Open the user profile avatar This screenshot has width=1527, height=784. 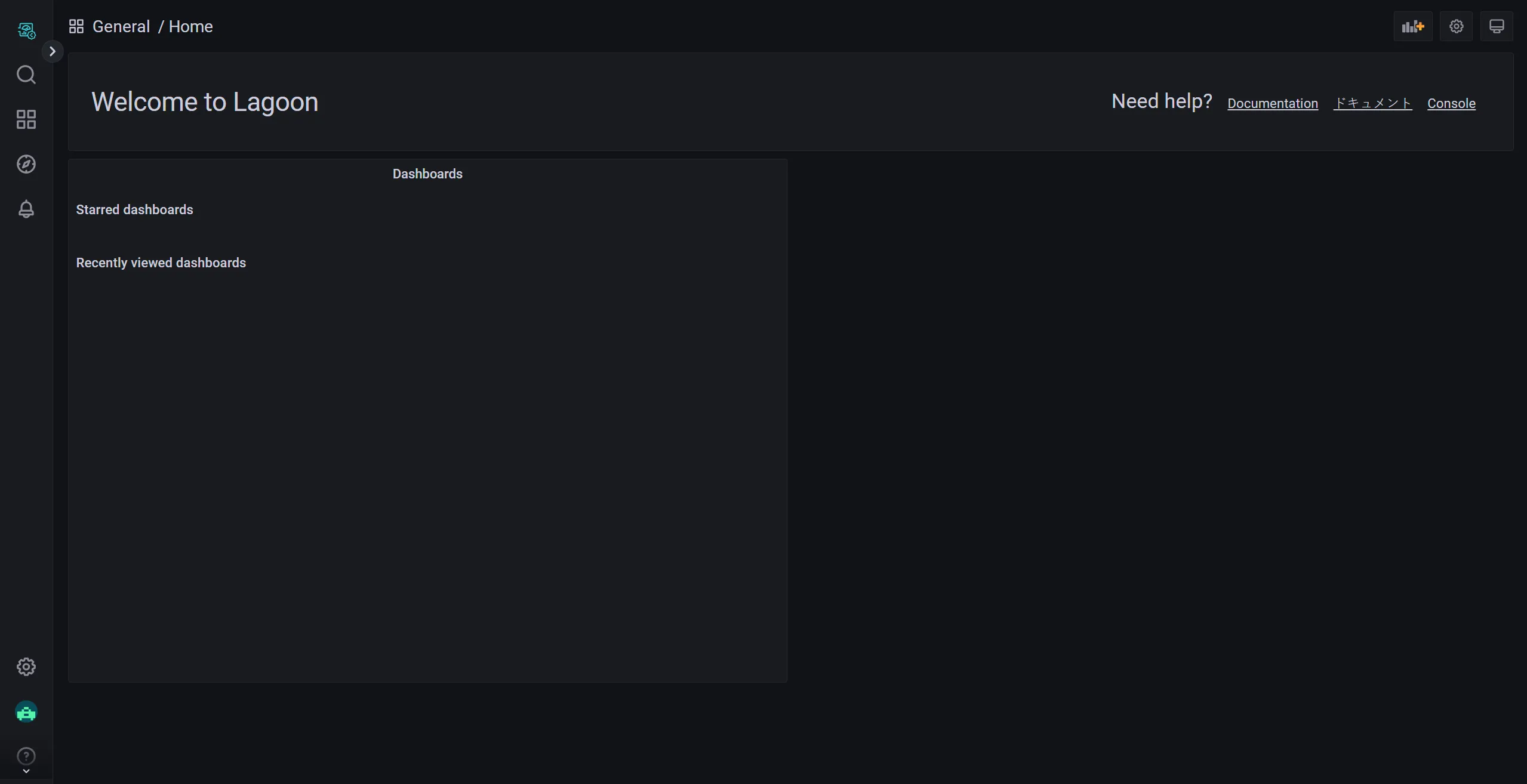tap(26, 712)
